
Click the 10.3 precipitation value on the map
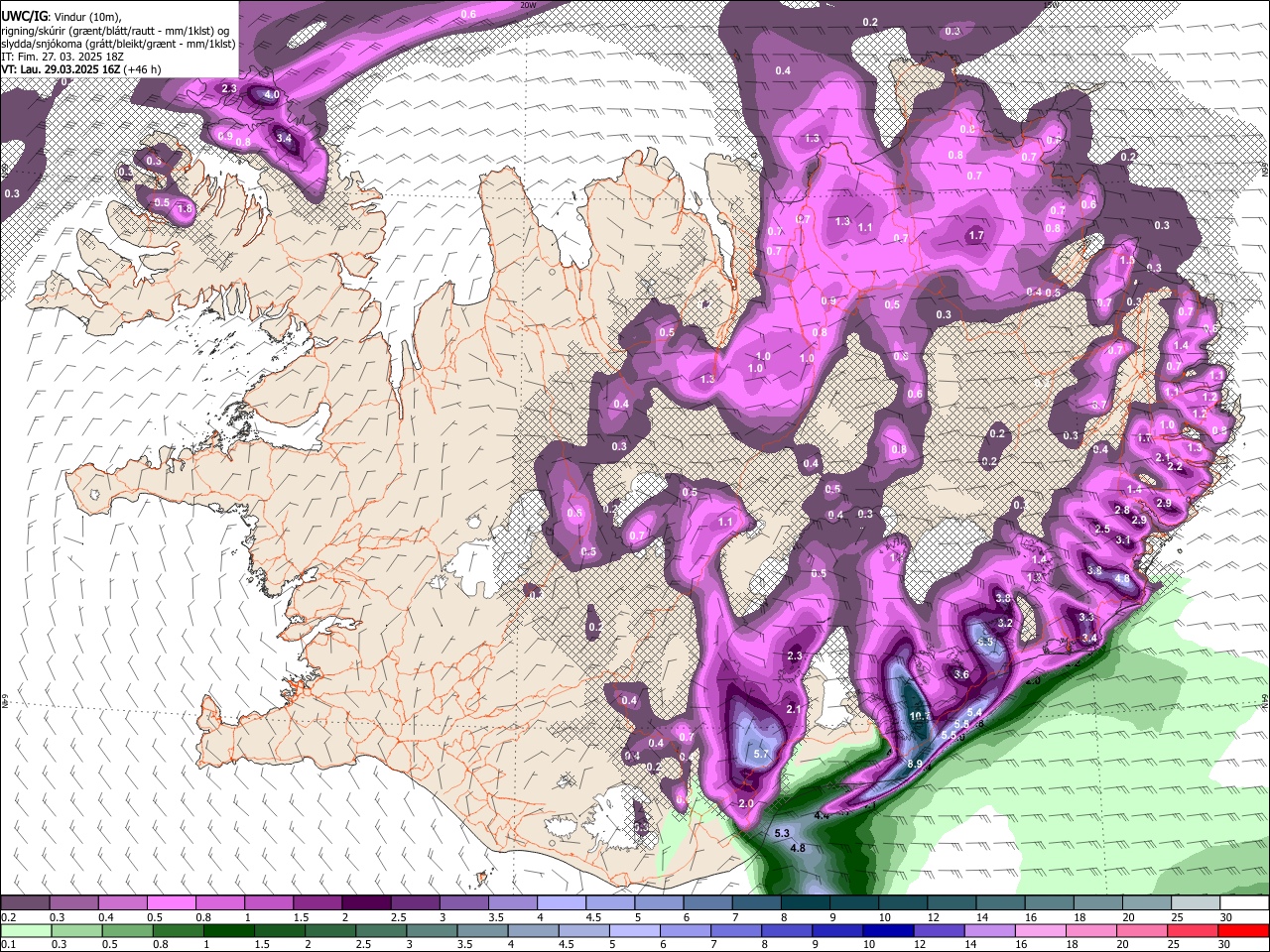click(x=919, y=715)
